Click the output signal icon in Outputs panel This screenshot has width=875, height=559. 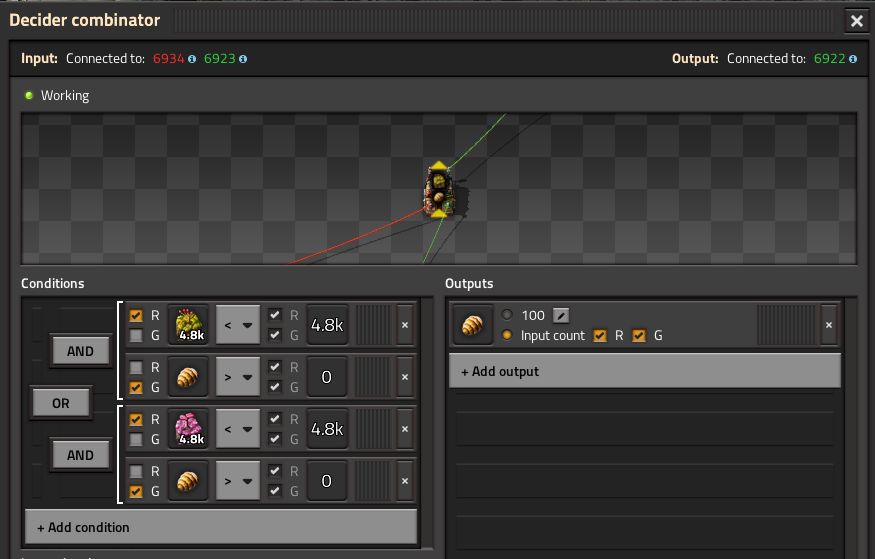[x=472, y=325]
